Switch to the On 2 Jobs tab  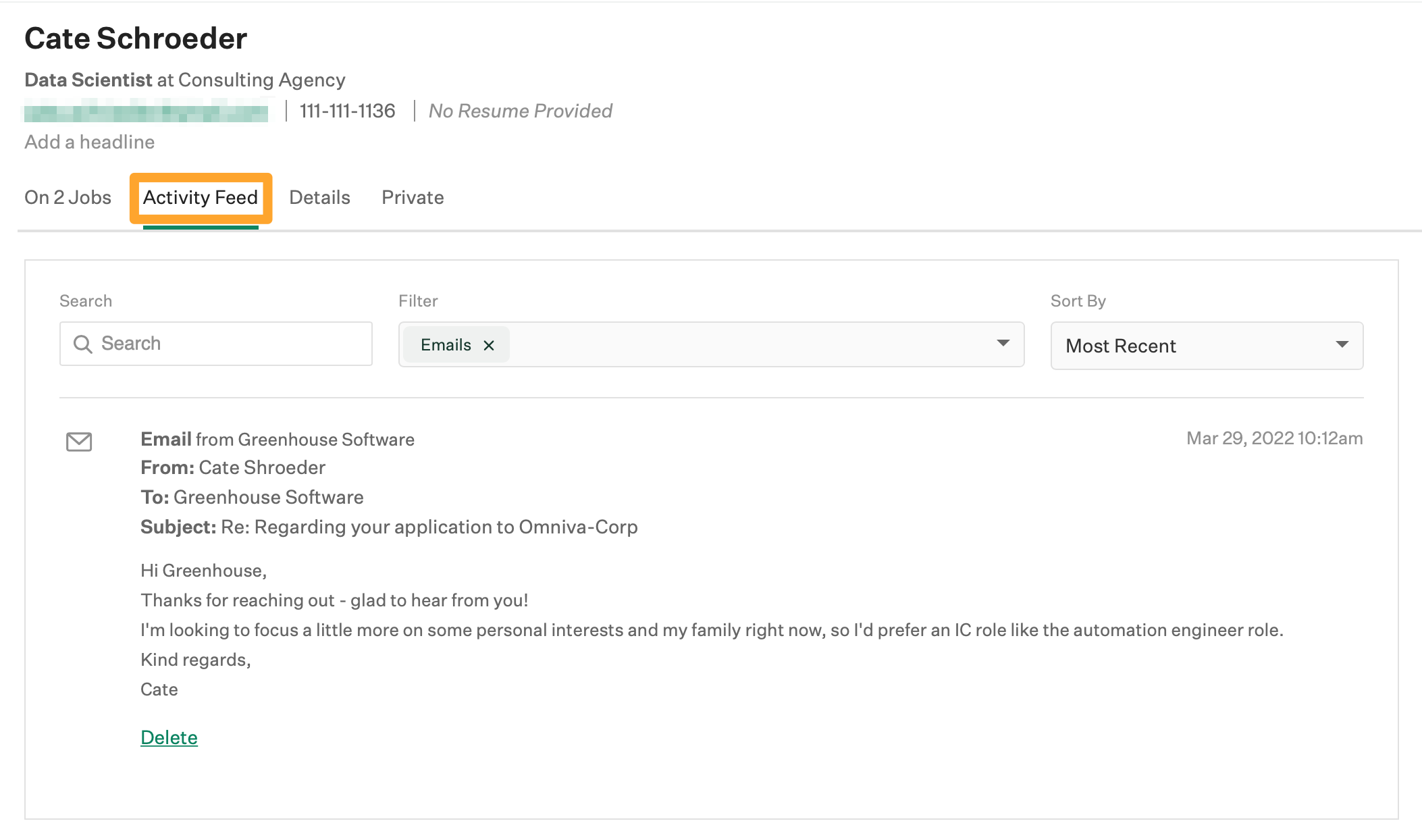coord(68,198)
